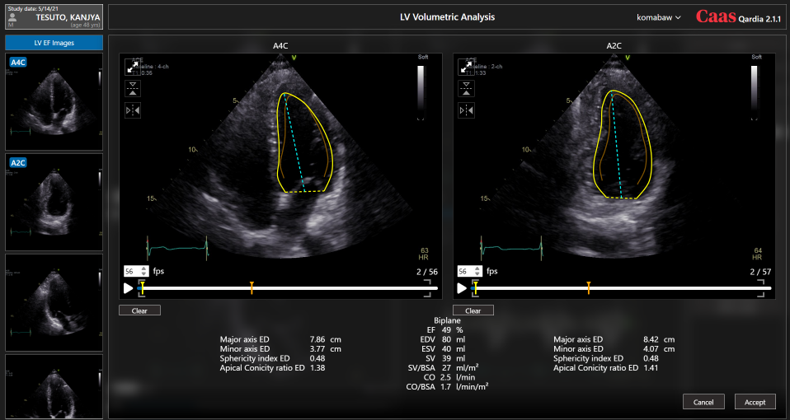Expand the A2C view to fullscreen
This screenshot has width=790, height=420.
[466, 66]
